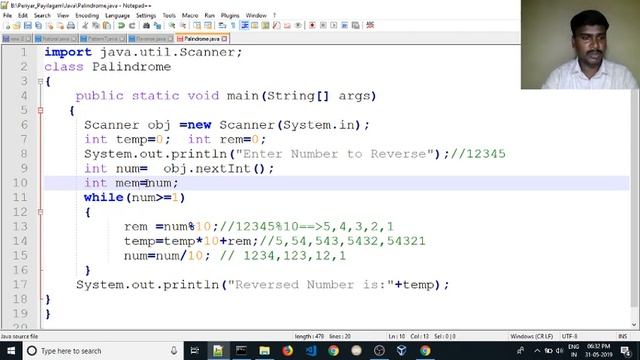Open the Language menu
This screenshot has height=360, width=640.
[x=117, y=15]
